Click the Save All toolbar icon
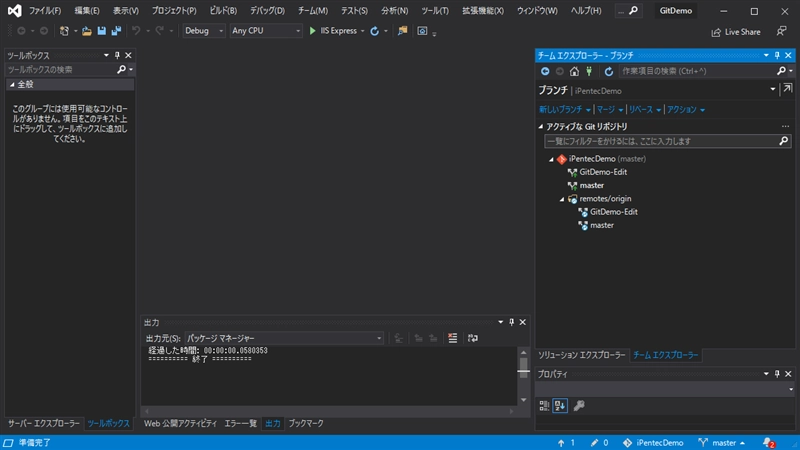This screenshot has height=450, width=800. 116,31
